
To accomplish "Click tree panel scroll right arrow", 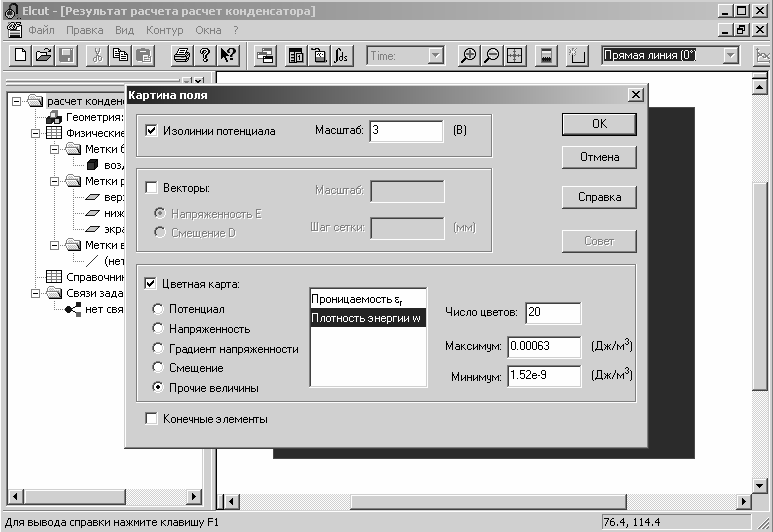I will [194, 496].
